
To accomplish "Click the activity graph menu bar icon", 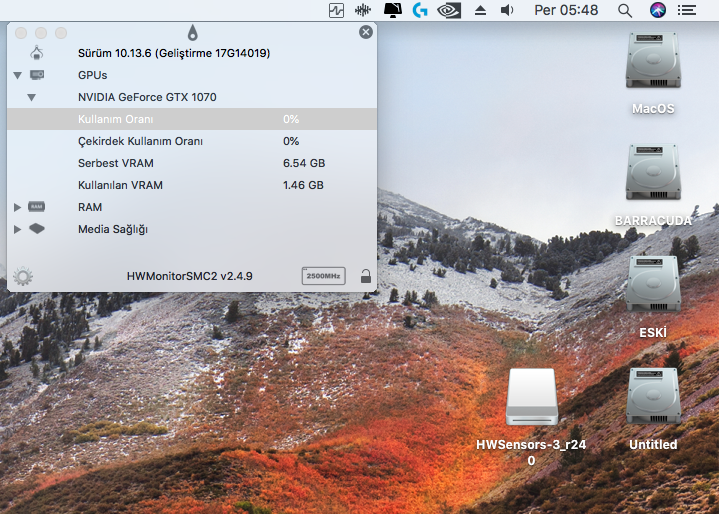I will [336, 10].
